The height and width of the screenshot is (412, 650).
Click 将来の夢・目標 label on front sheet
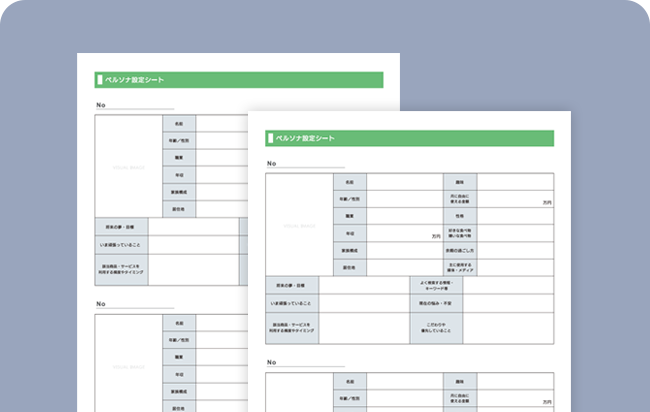(x=292, y=285)
